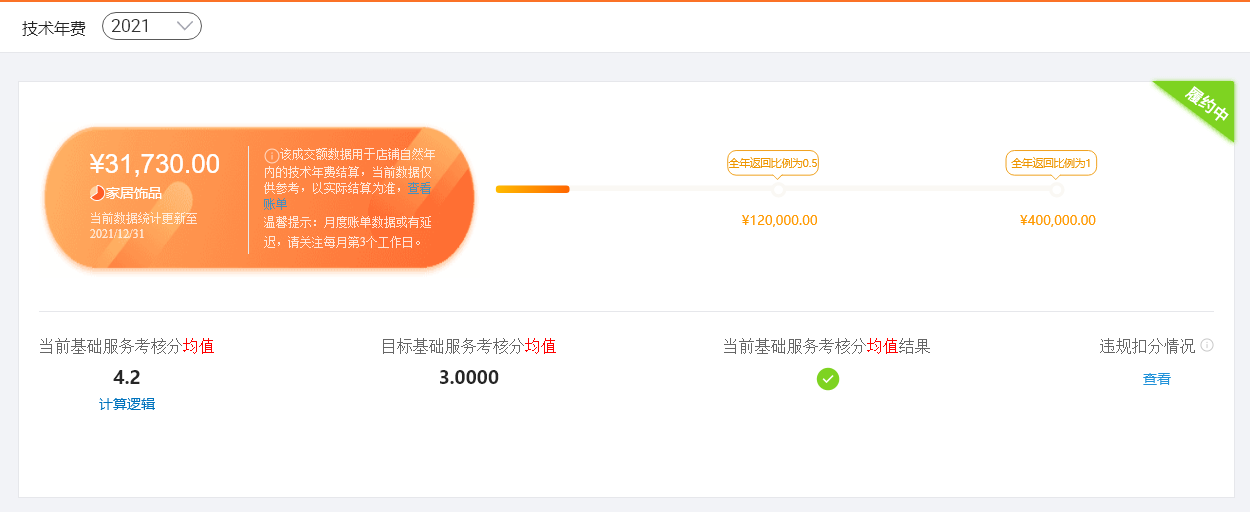Screen dimensions: 1250x512
Task: Open the 2021 year dropdown
Action: coord(152,26)
